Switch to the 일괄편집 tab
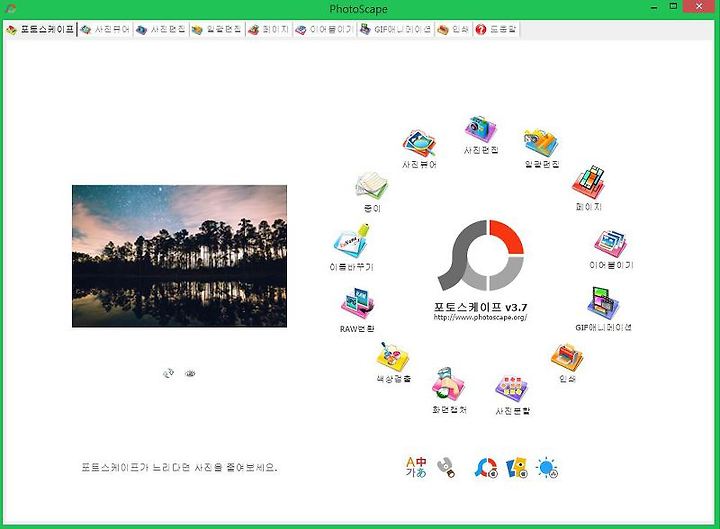The image size is (720, 529). (217, 29)
